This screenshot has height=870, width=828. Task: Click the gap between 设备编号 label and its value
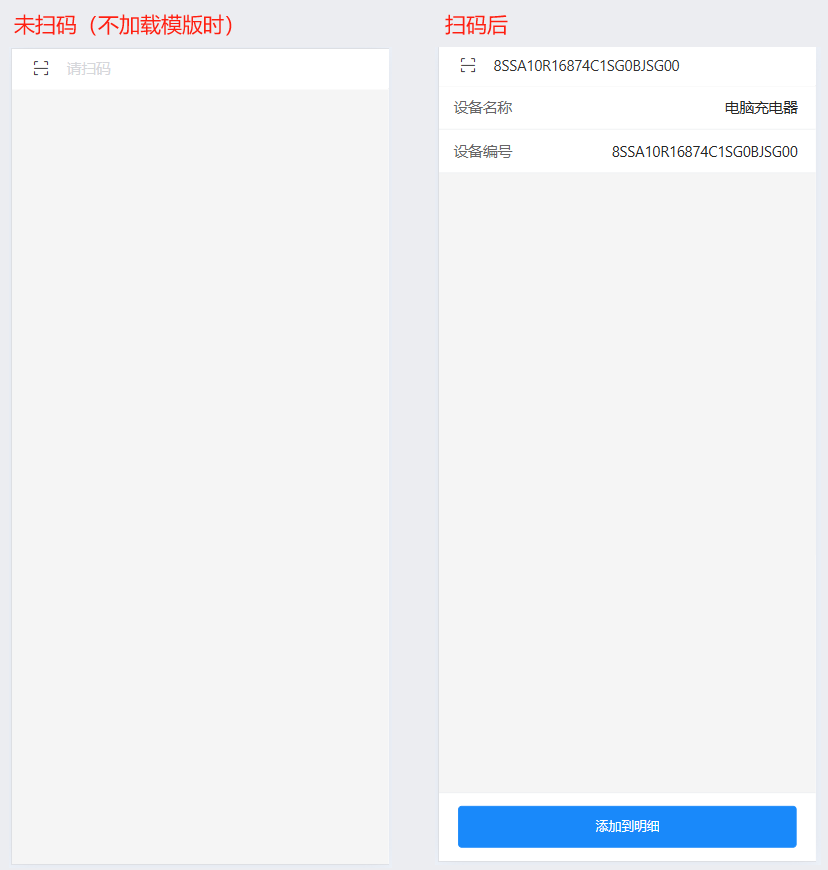click(562, 151)
